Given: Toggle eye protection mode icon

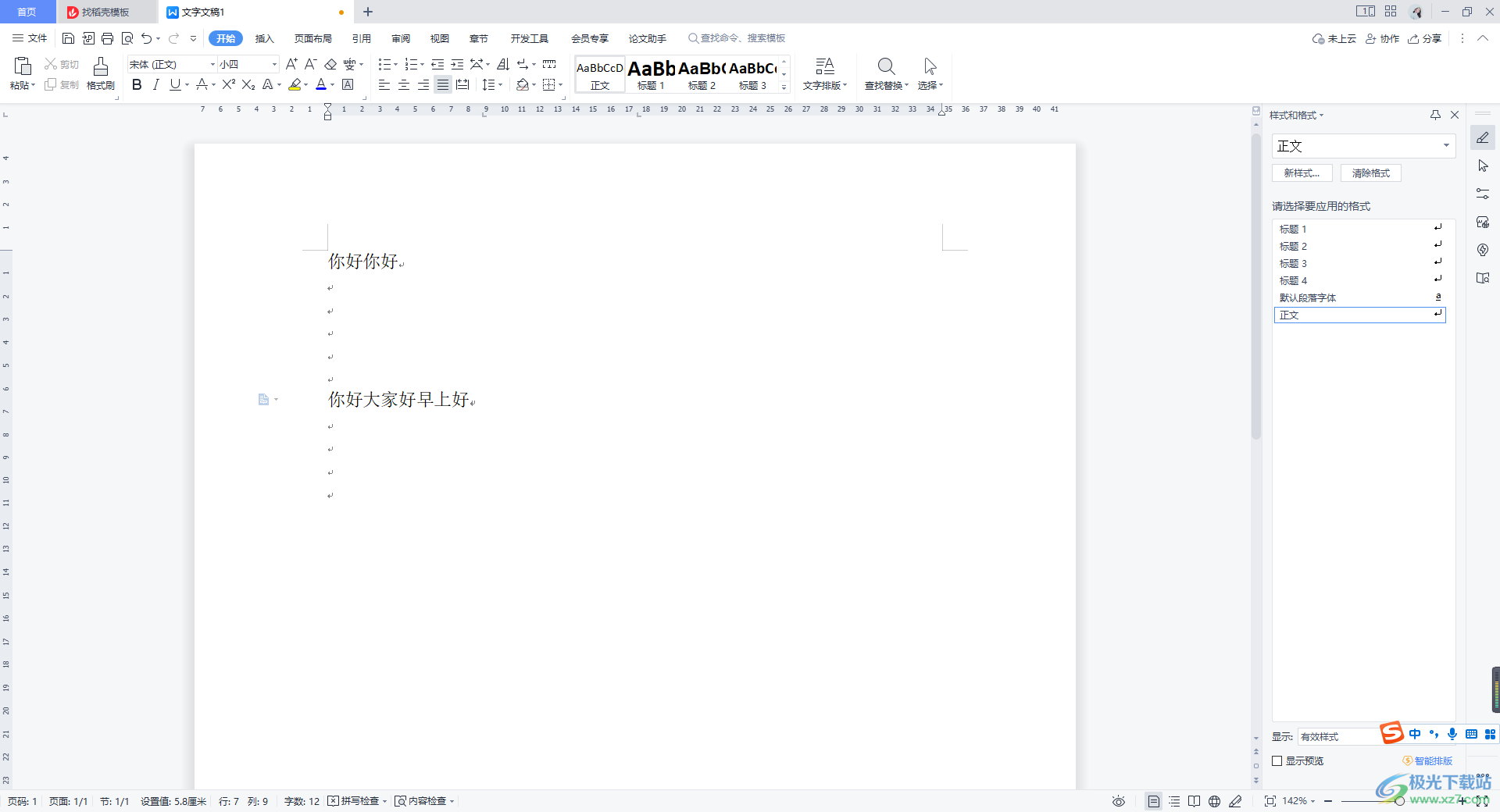Looking at the screenshot, I should click(1119, 801).
